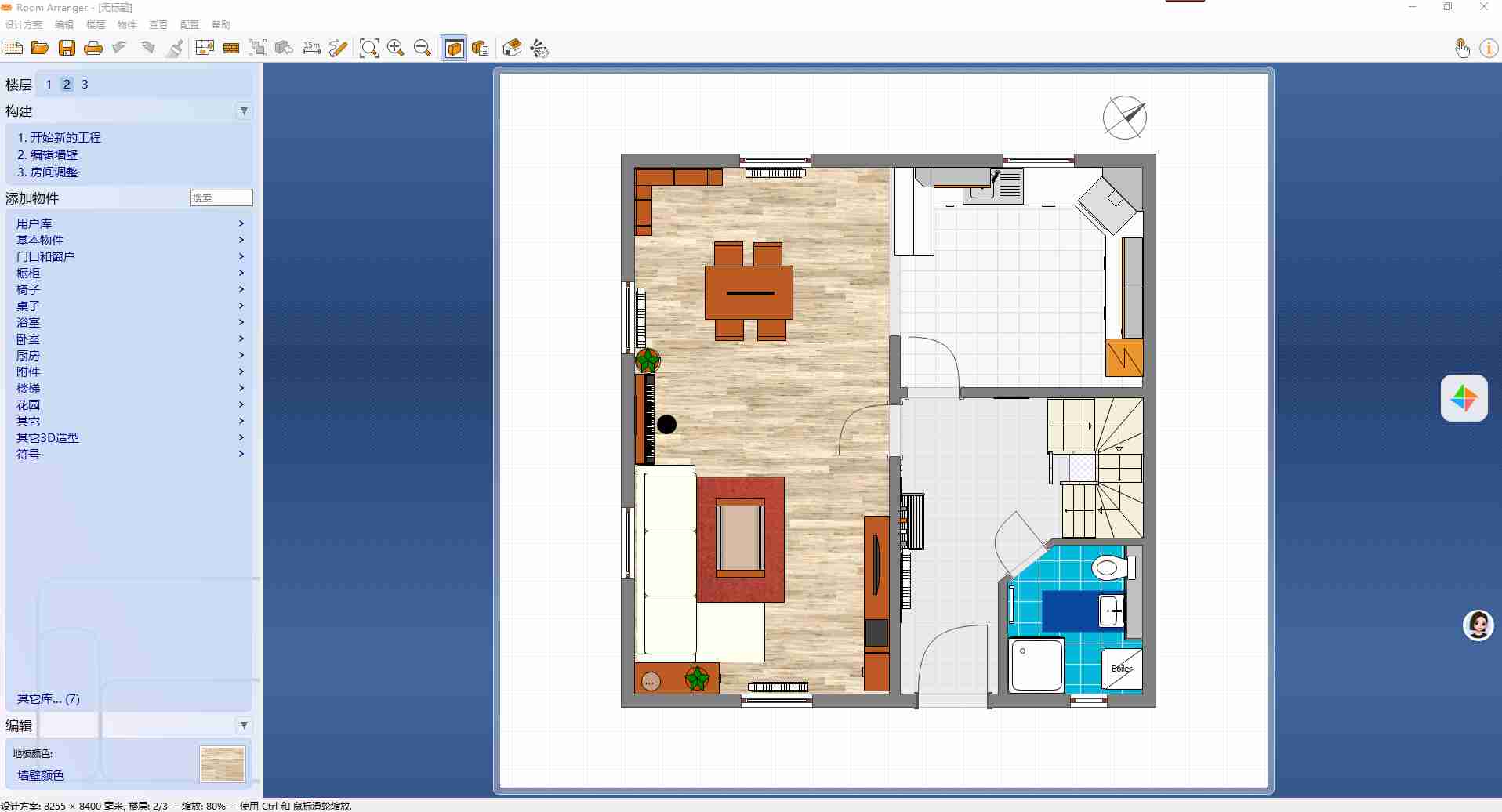
Task: Click the Redo arrow in the toolbar
Action: (x=147, y=49)
